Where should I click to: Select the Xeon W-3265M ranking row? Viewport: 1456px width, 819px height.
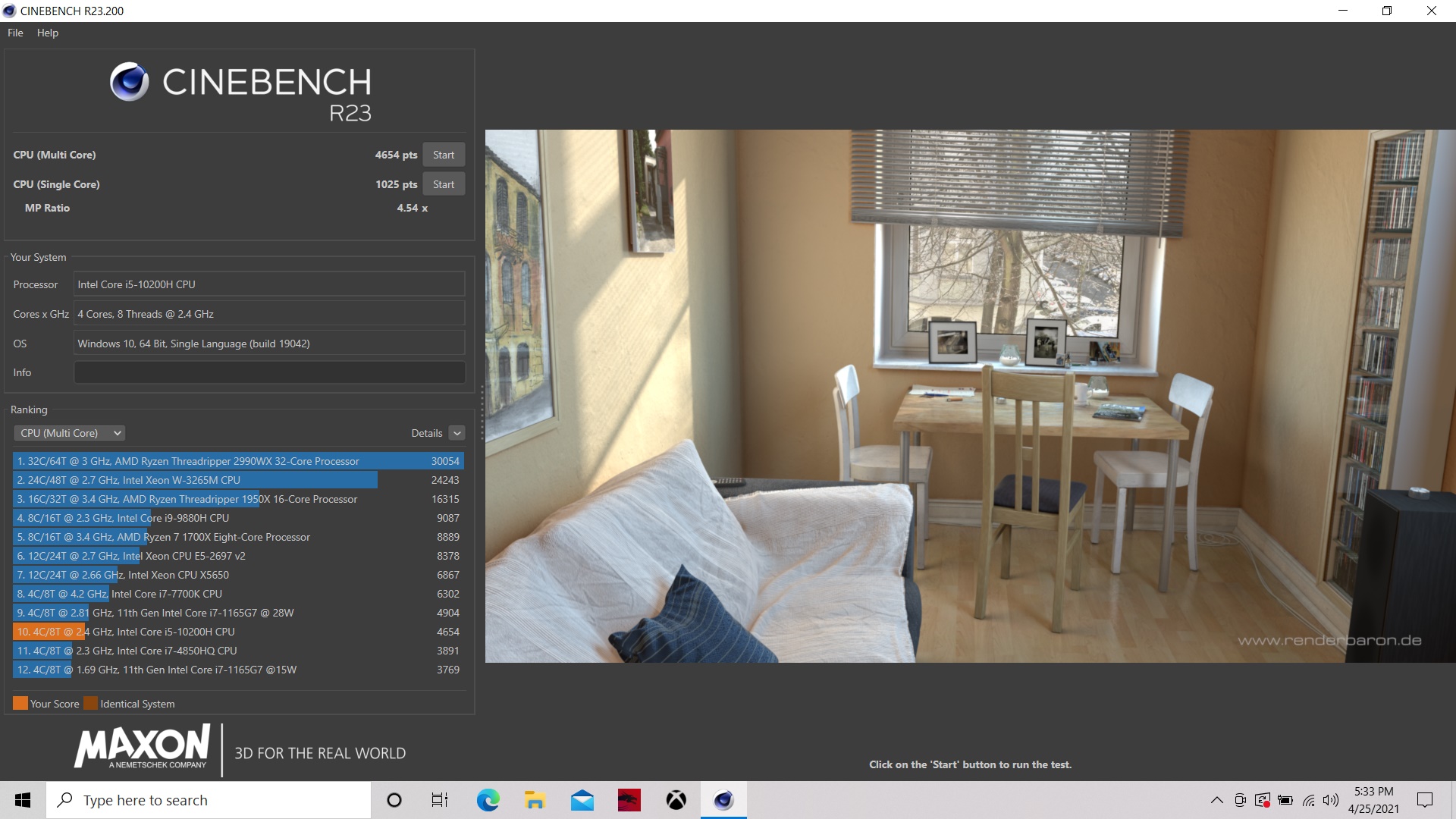[x=238, y=480]
